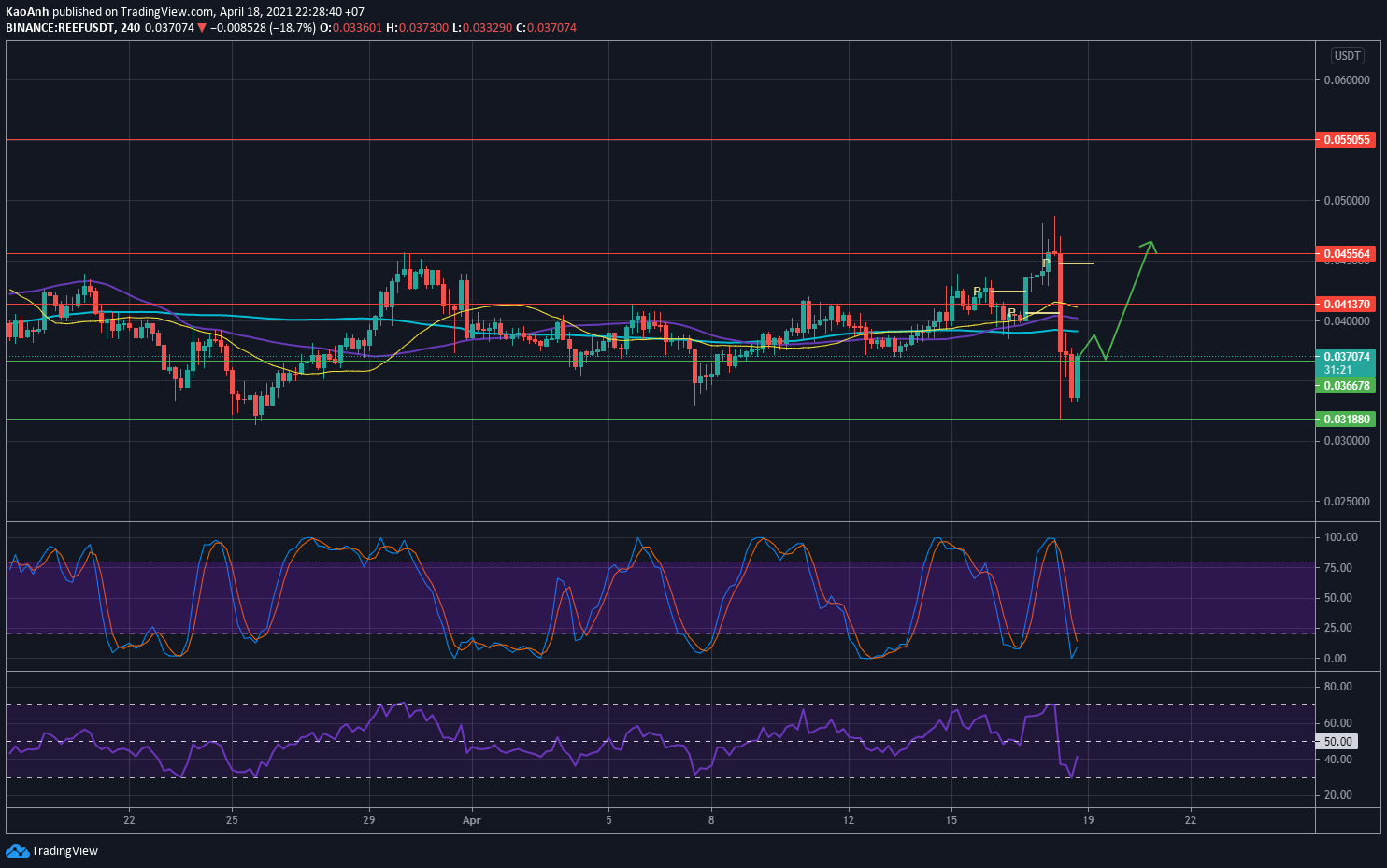The width and height of the screenshot is (1387, 868).
Task: Select the 0.055055 red price label
Action: pyautogui.click(x=1345, y=140)
